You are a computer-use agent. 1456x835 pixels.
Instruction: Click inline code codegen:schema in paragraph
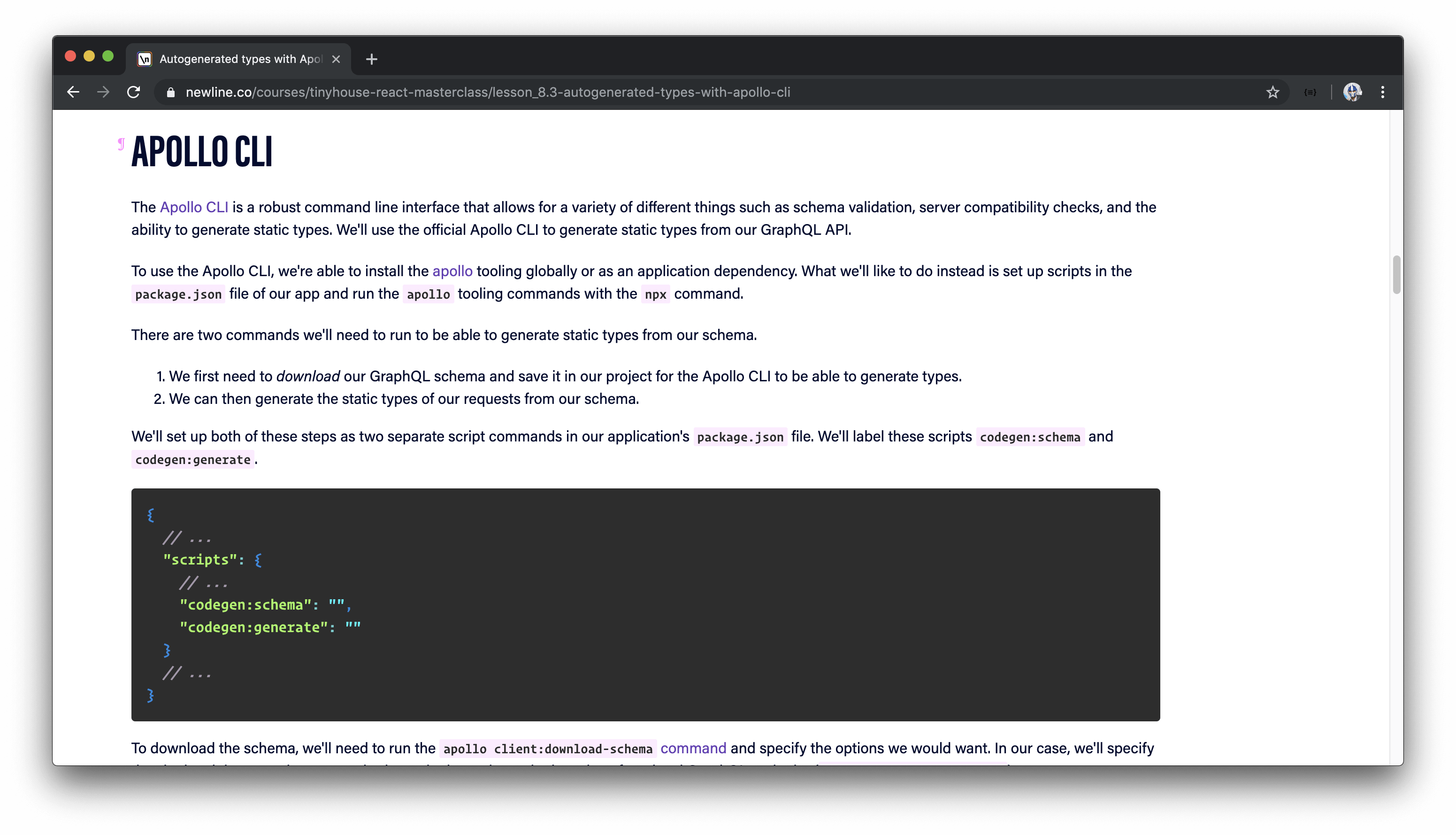coord(1030,437)
